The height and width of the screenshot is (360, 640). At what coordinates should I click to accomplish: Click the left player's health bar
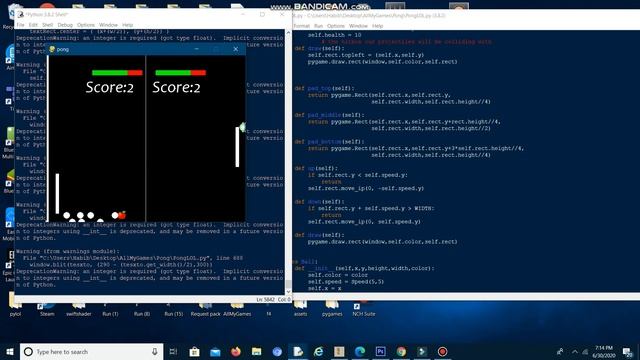point(117,73)
